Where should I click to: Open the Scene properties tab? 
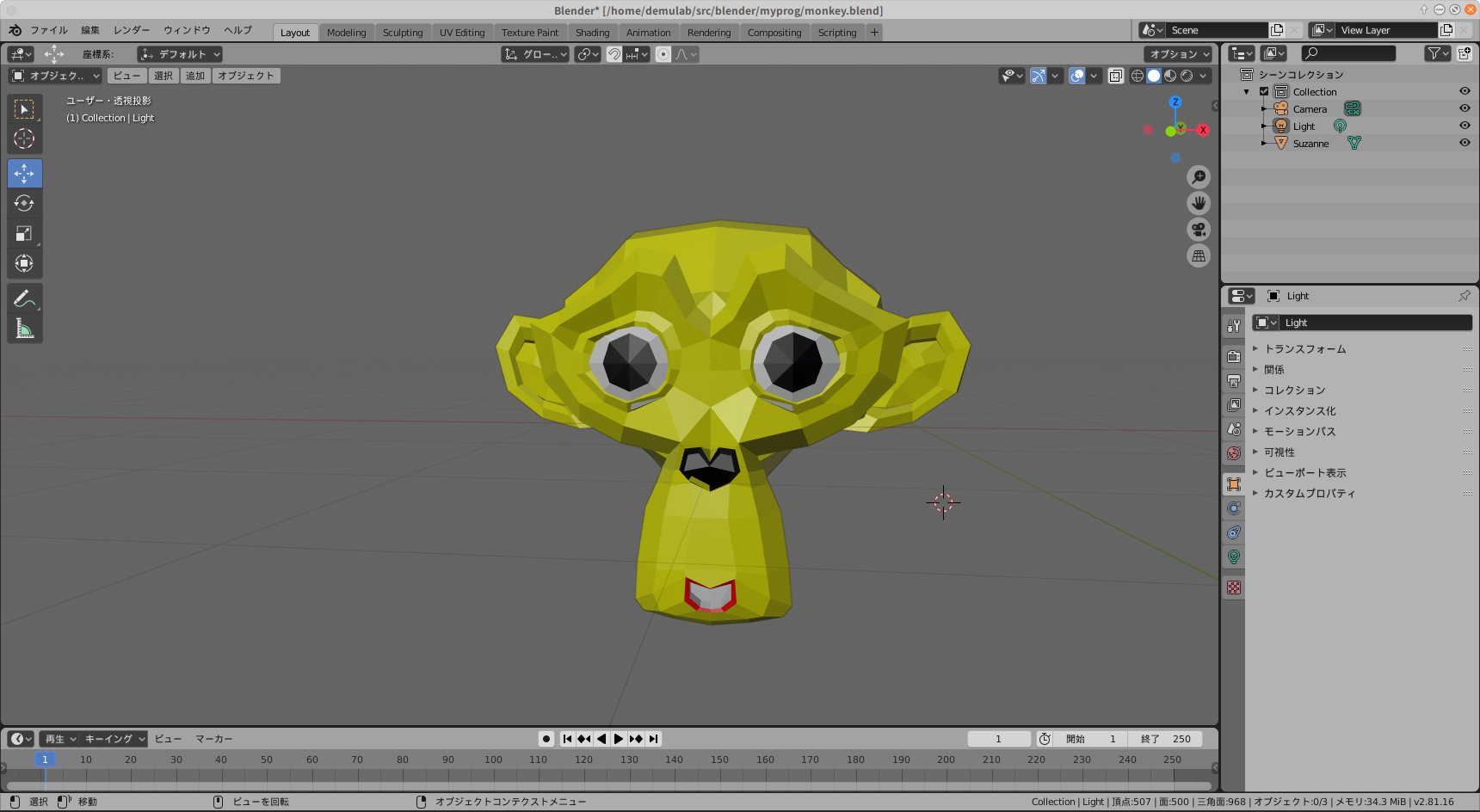click(1234, 429)
